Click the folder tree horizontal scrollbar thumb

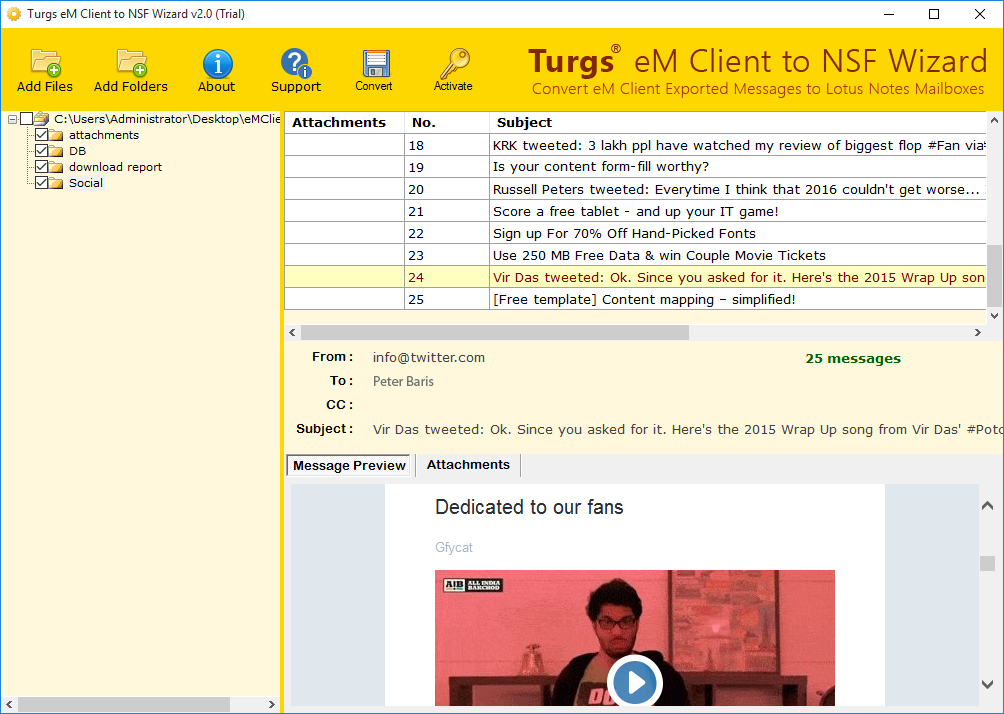(124, 704)
